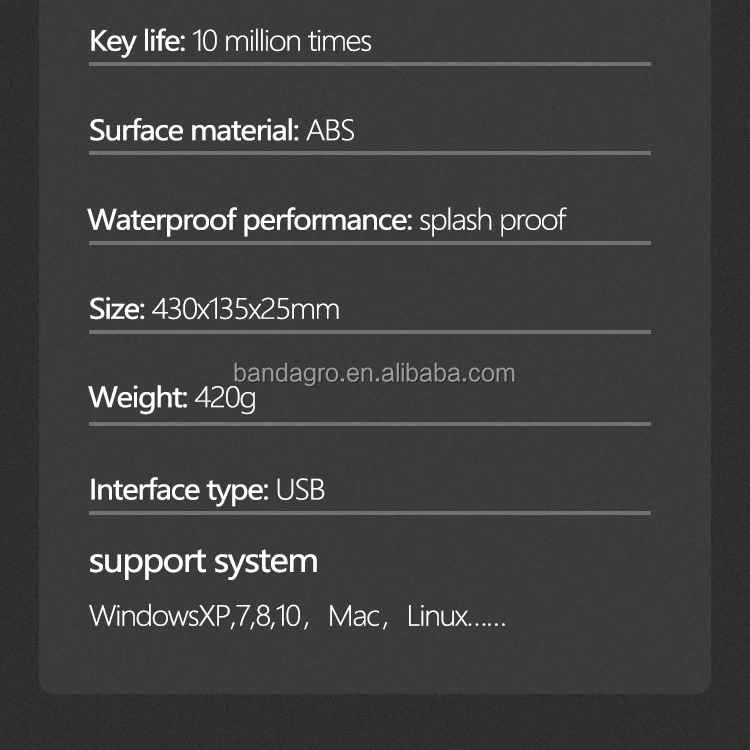Click the "Interface type" label

tap(179, 490)
